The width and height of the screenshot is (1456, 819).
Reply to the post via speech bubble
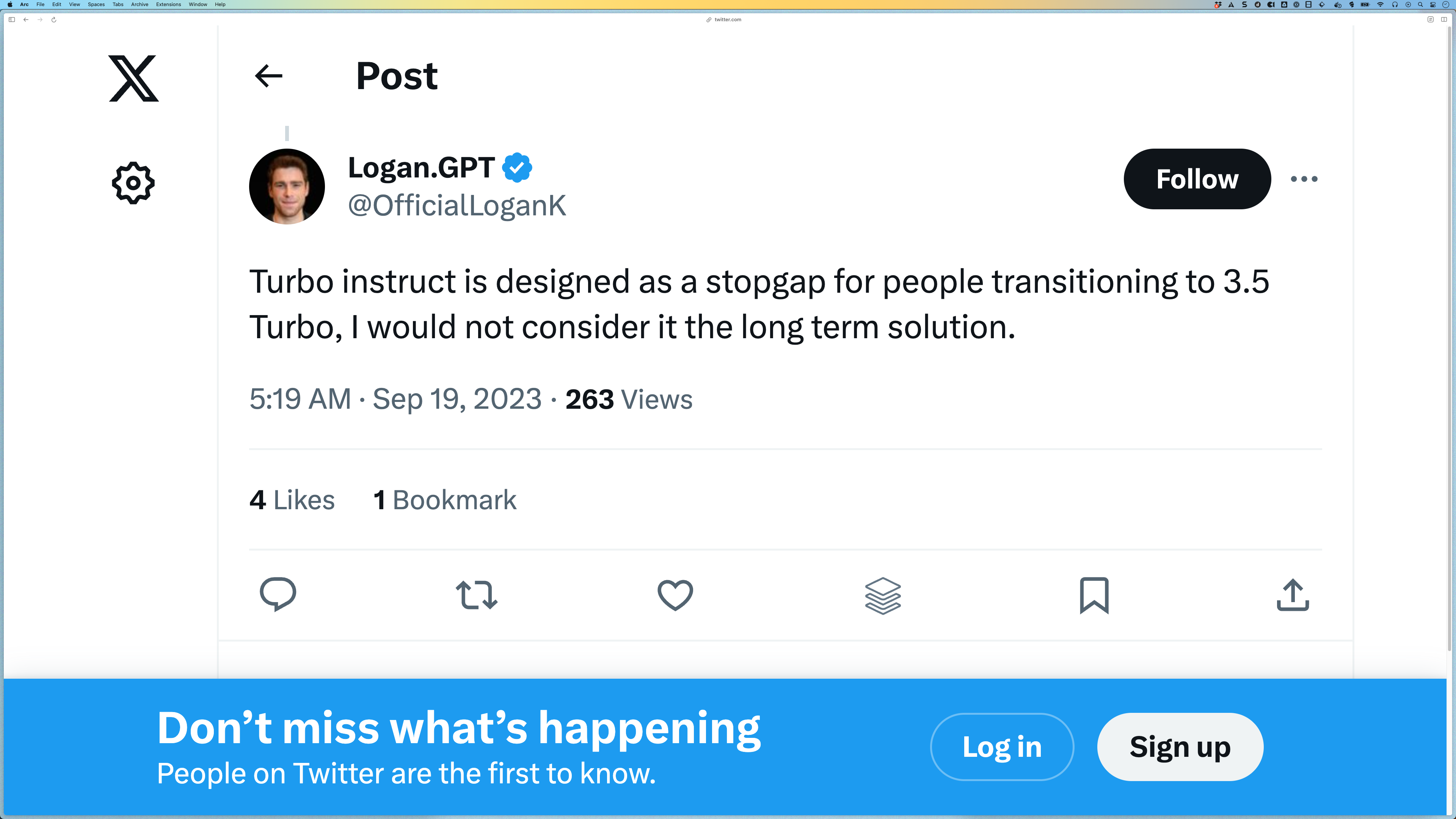point(278,595)
